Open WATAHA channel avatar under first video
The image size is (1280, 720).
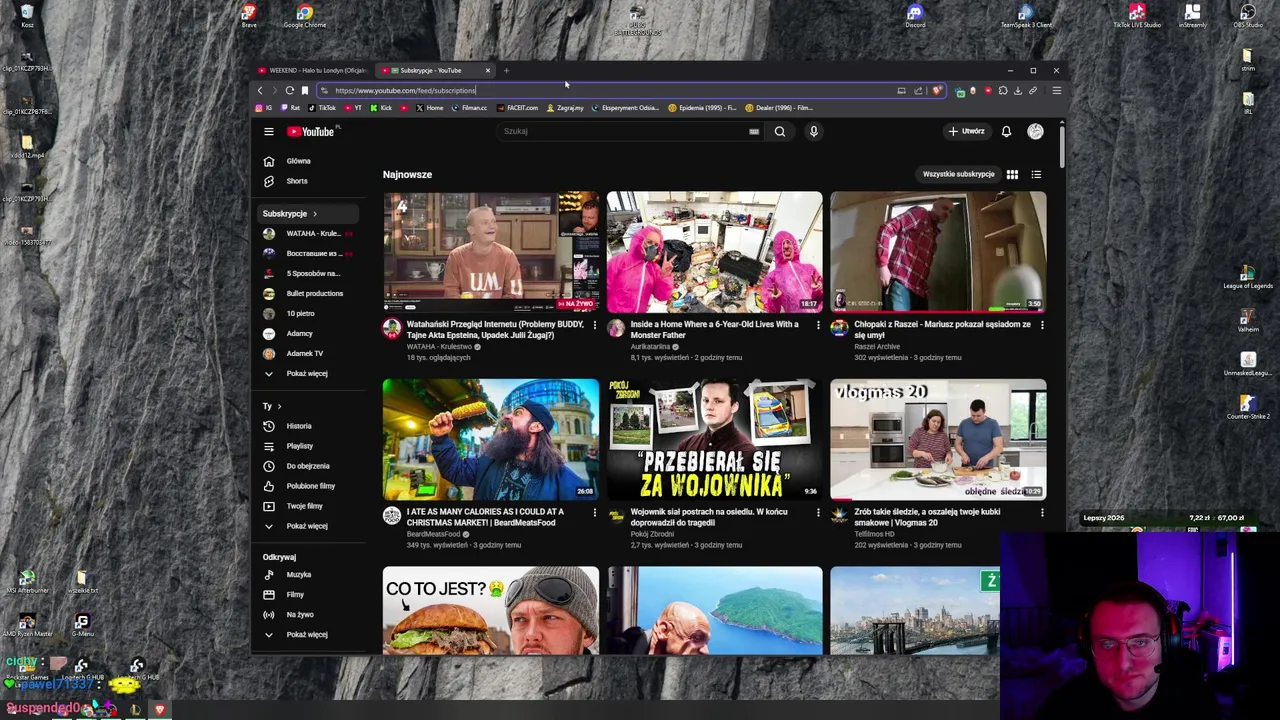[391, 328]
